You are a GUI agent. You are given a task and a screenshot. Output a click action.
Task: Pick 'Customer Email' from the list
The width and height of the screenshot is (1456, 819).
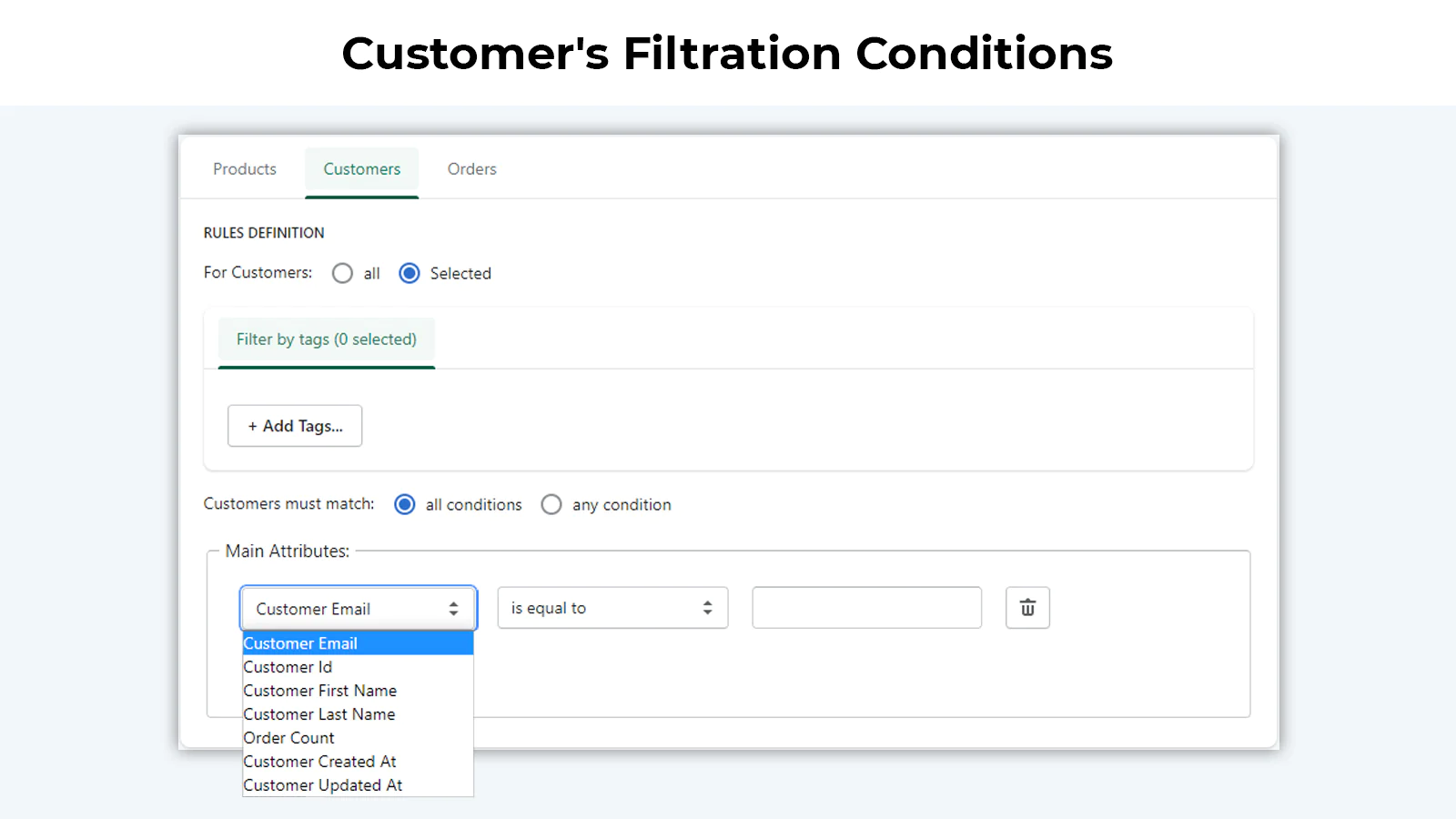click(x=300, y=643)
